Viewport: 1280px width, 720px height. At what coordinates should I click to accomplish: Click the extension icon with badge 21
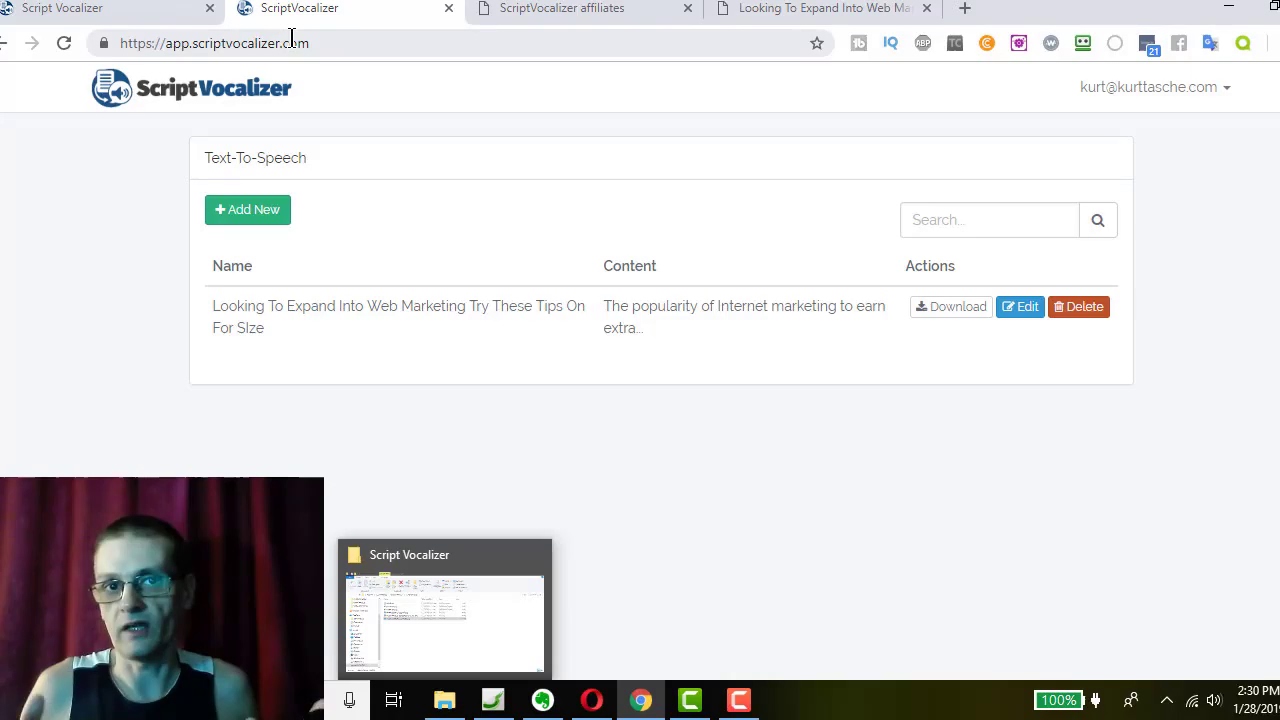pos(1148,45)
